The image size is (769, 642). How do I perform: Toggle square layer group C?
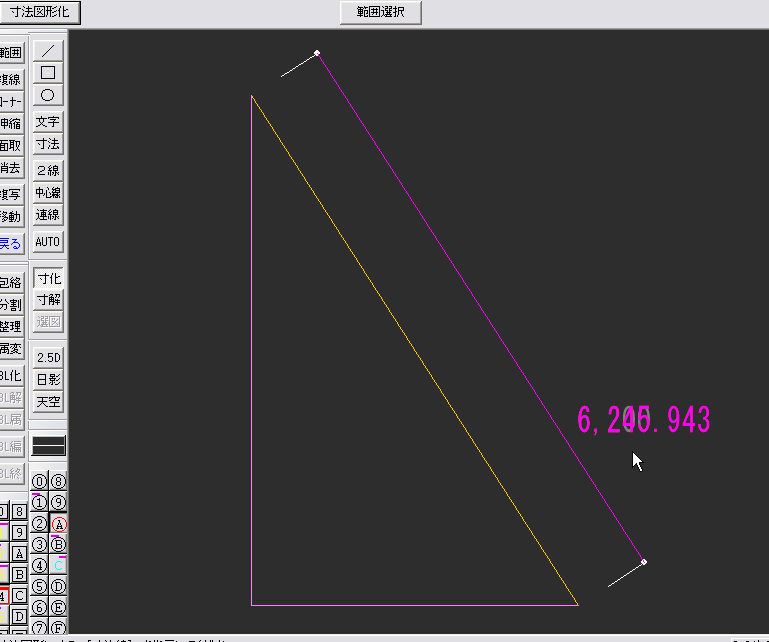[x=19, y=595]
